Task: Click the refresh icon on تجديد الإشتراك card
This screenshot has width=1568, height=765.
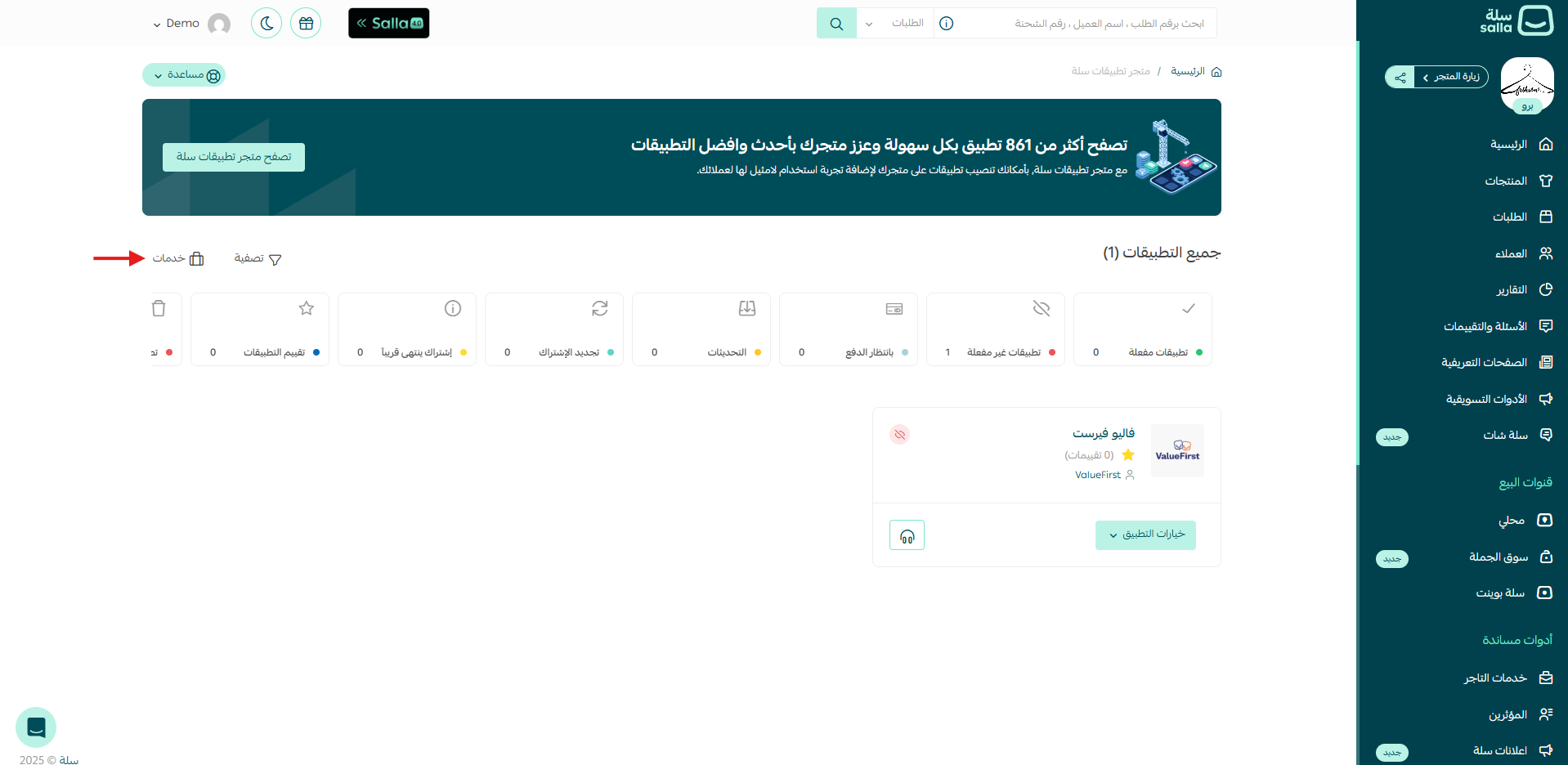Action: coord(599,309)
